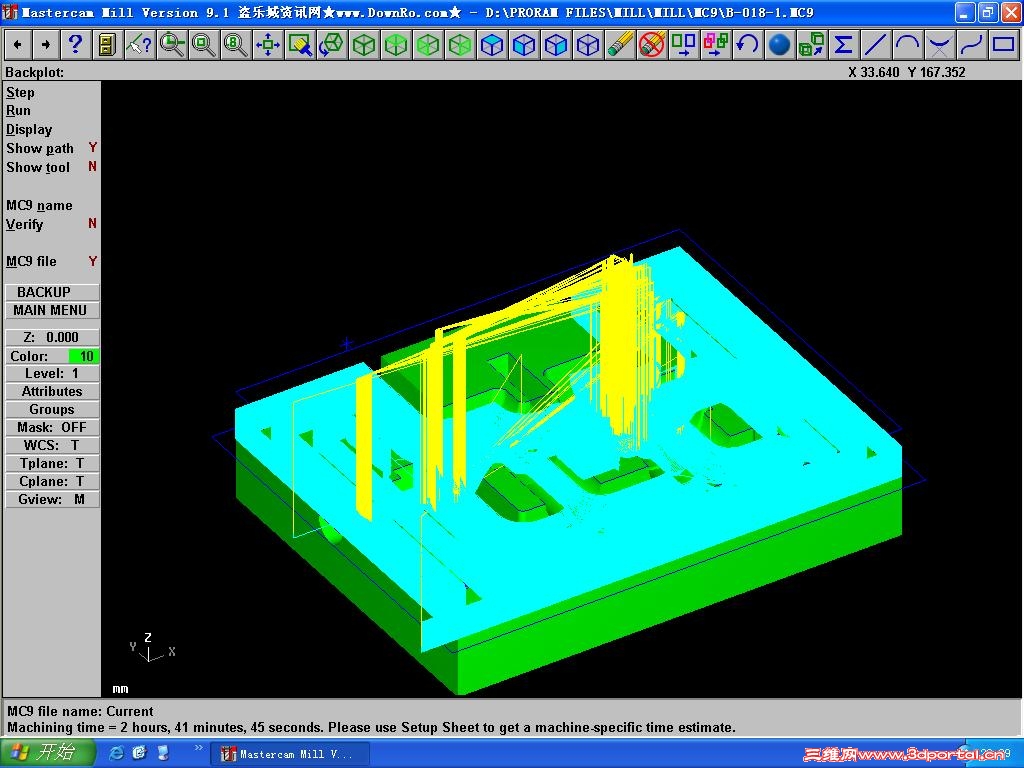
Task: Select the Zoom window magnifier icon
Action: (x=204, y=45)
